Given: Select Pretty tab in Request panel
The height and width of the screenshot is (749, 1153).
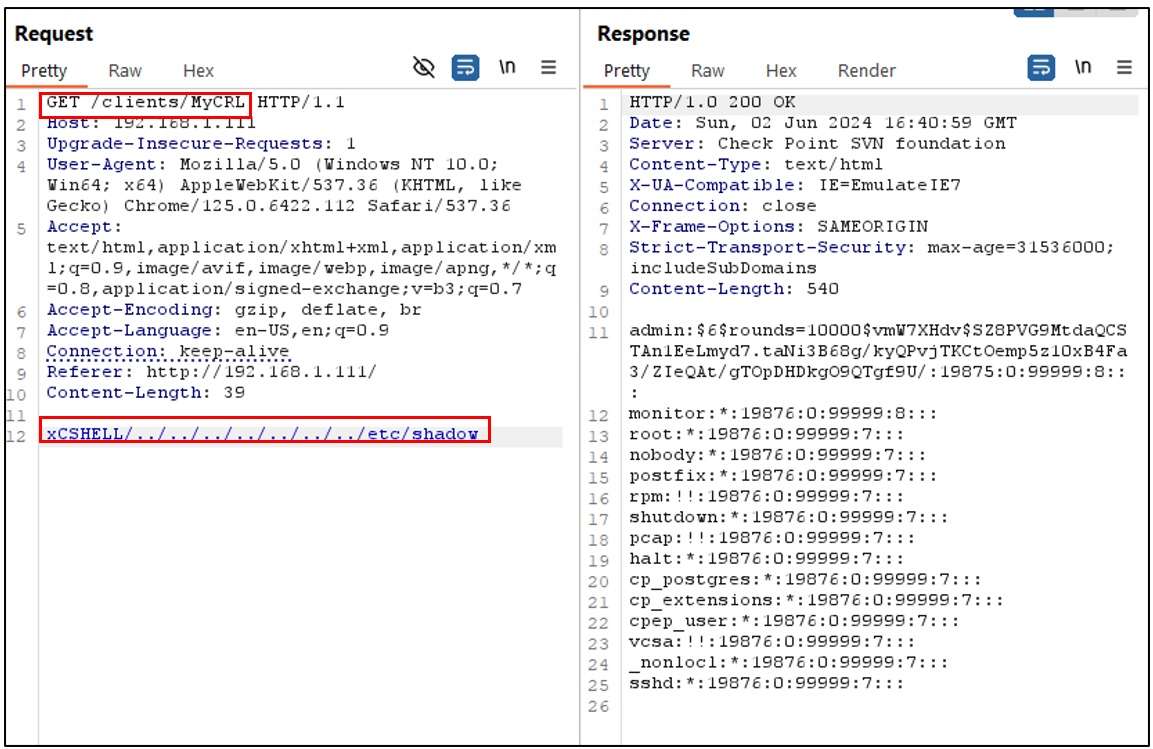Looking at the screenshot, I should pyautogui.click(x=44, y=71).
